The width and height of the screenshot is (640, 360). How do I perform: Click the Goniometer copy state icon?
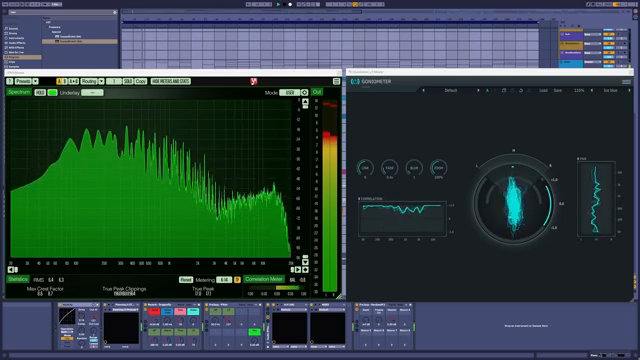pyautogui.click(x=504, y=90)
